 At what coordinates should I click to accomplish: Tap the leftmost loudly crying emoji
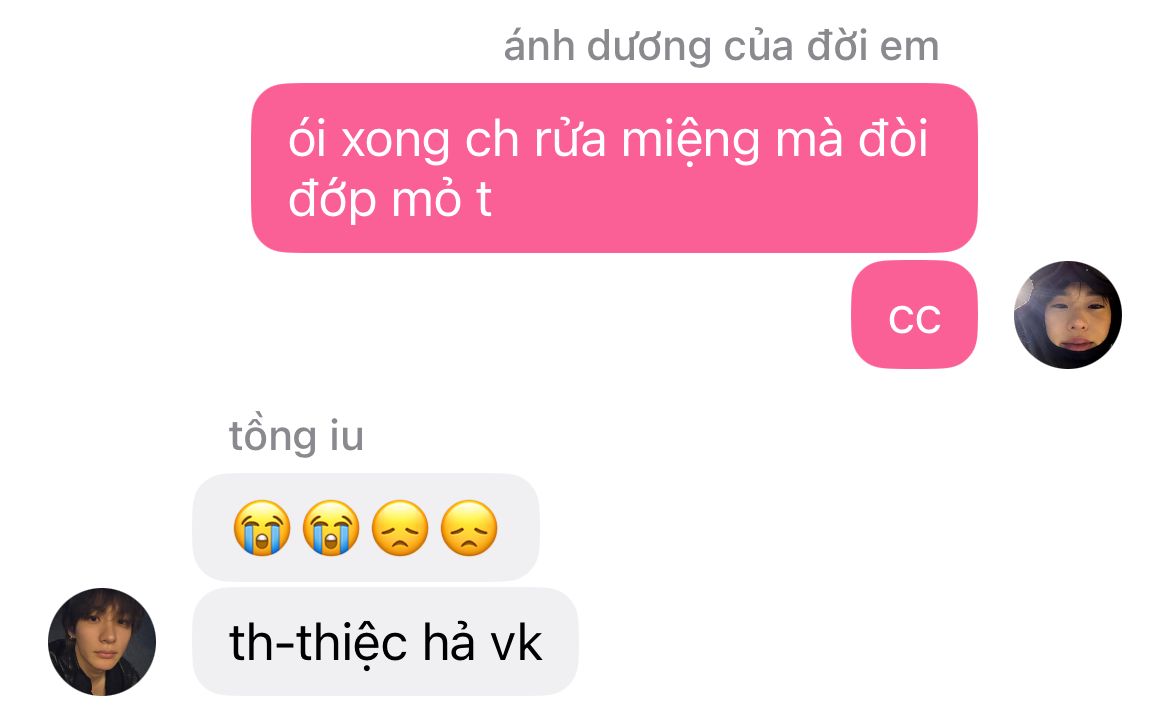(262, 528)
